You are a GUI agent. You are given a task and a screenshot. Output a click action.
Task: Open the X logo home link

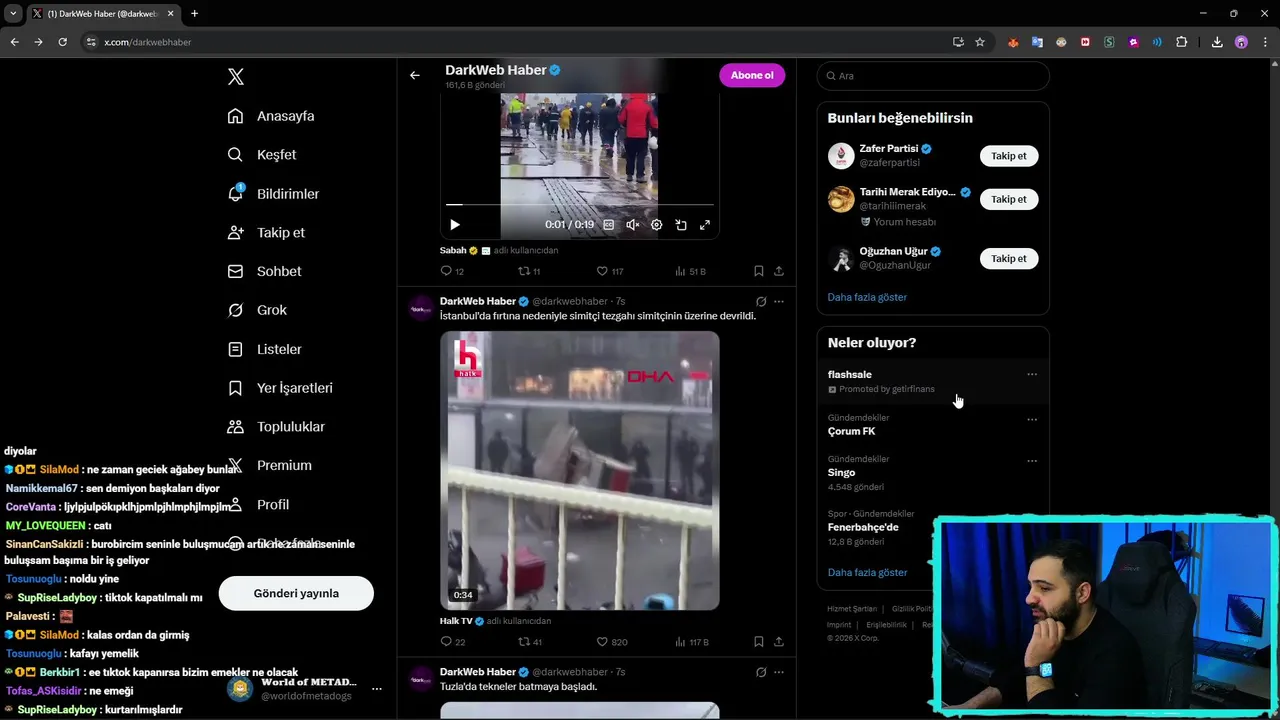pyautogui.click(x=236, y=77)
